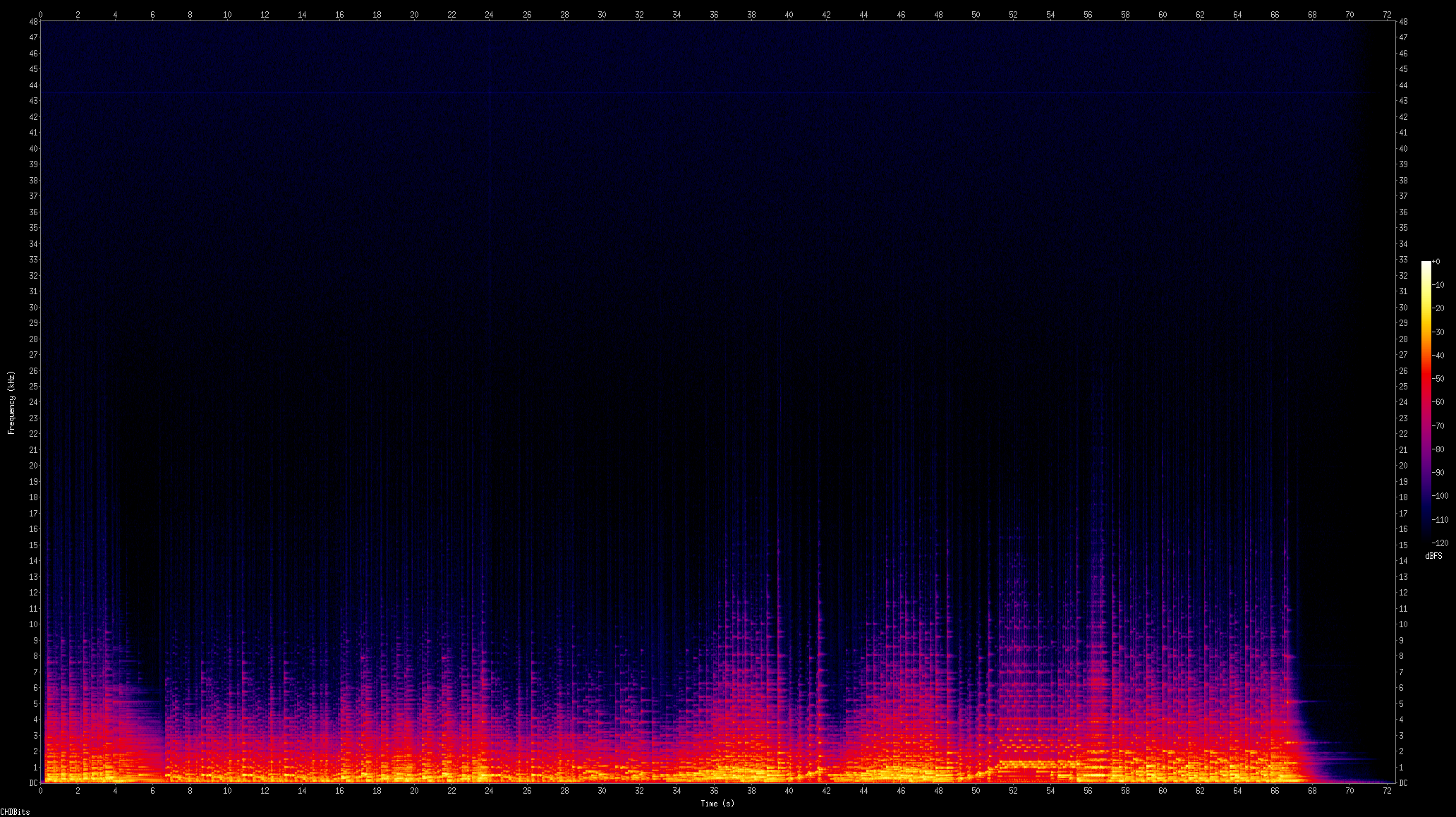
Task: Click the "-40" label on the dBFS color scale
Action: (1438, 356)
